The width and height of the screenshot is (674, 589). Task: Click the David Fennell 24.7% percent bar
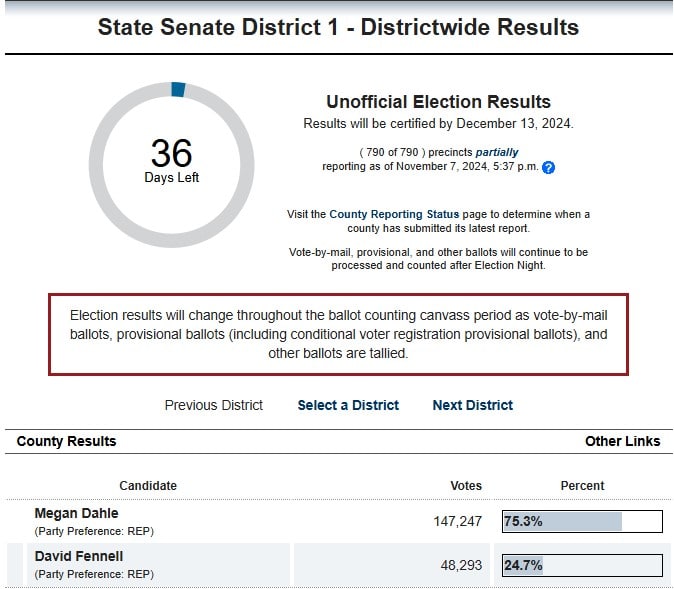(x=582, y=565)
